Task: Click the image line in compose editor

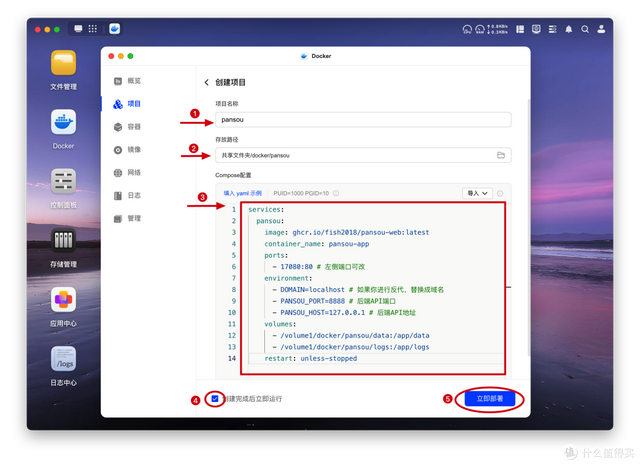Action: coord(347,232)
